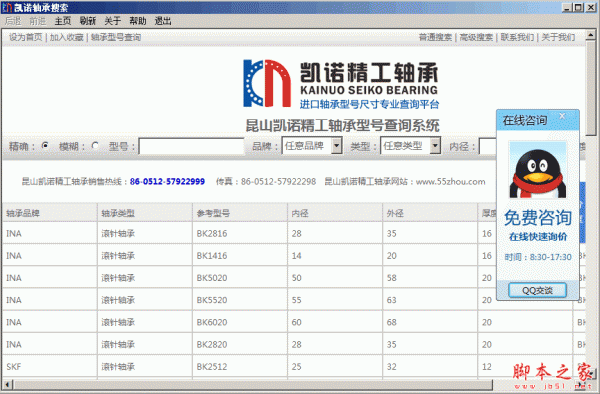The image size is (600, 394).
Task: Click the 加入收藏 link
Action: click(x=67, y=37)
